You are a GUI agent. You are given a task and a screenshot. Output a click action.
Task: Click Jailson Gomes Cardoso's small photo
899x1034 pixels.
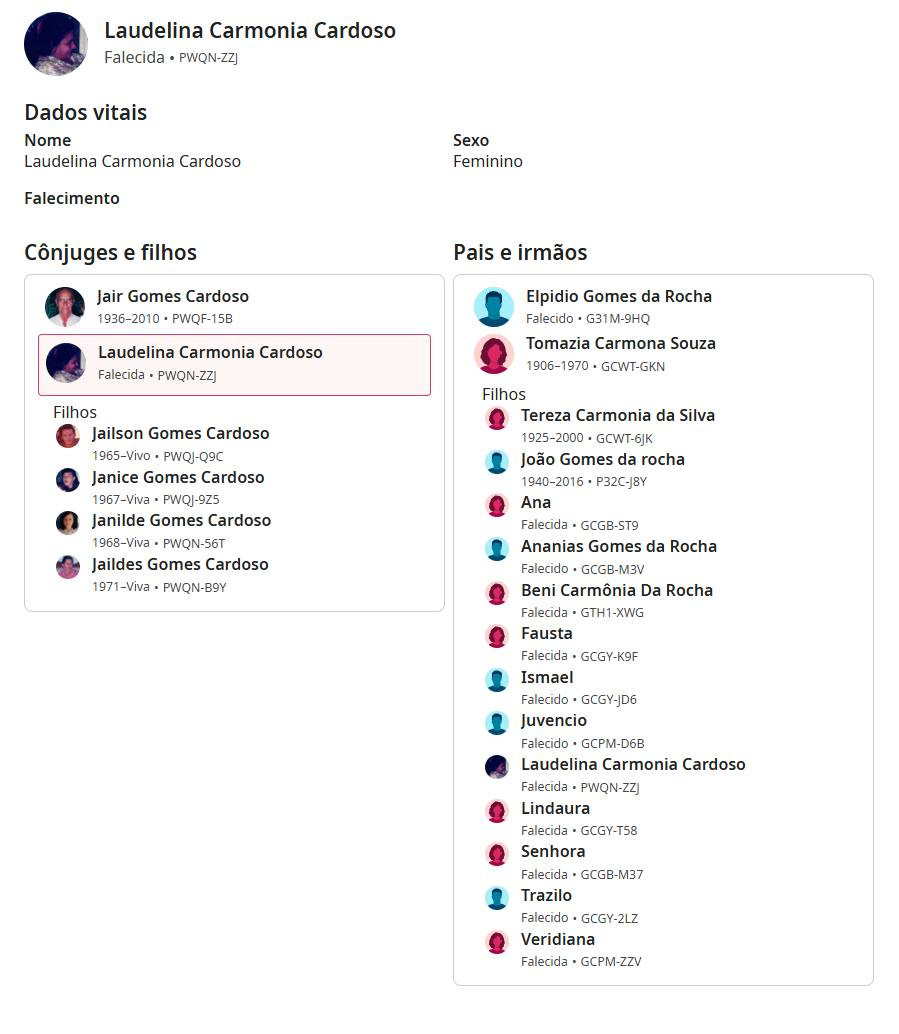68,436
